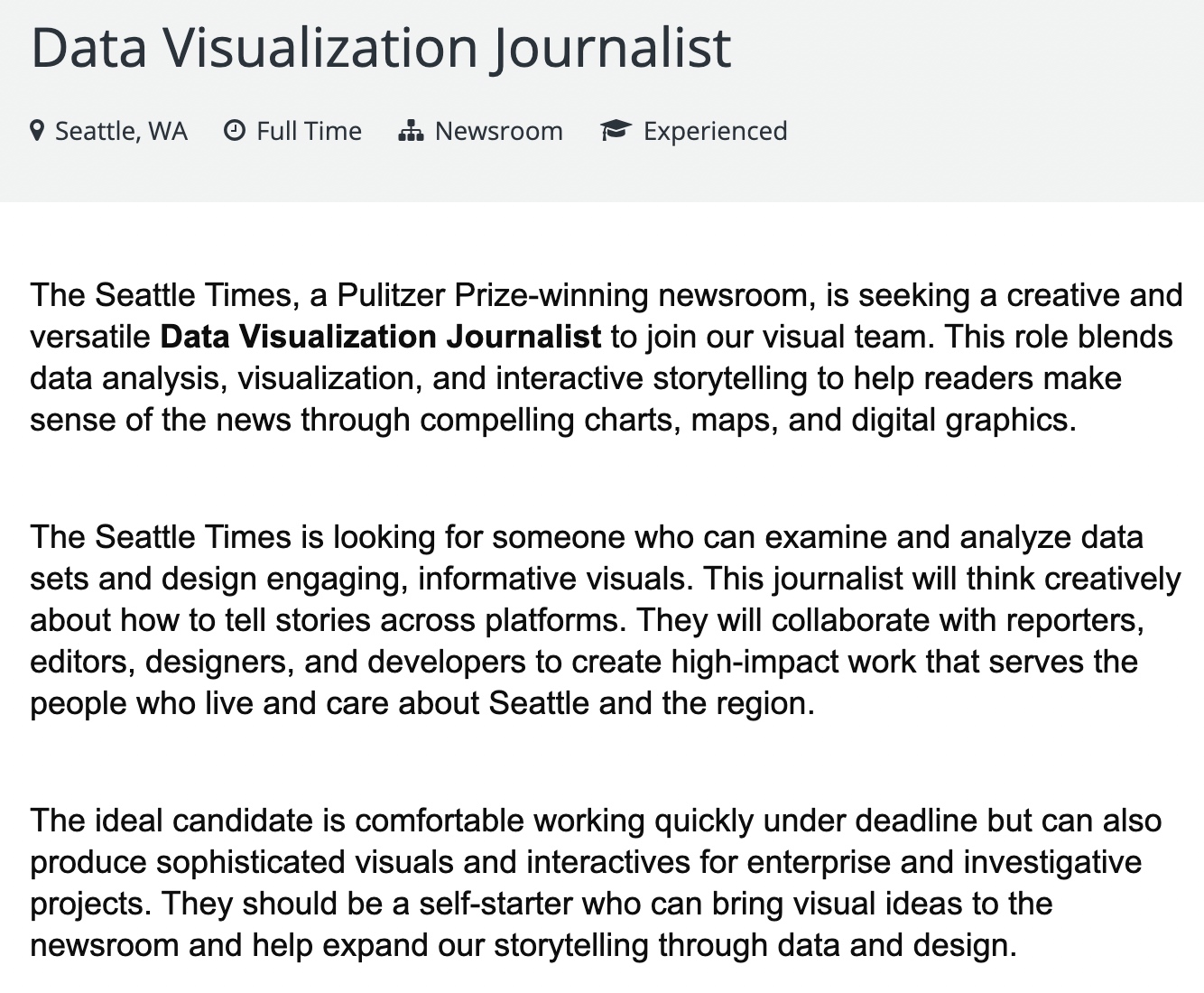The width and height of the screenshot is (1204, 993).
Task: Click the graduation cap icon beside Experienced
Action: [616, 131]
